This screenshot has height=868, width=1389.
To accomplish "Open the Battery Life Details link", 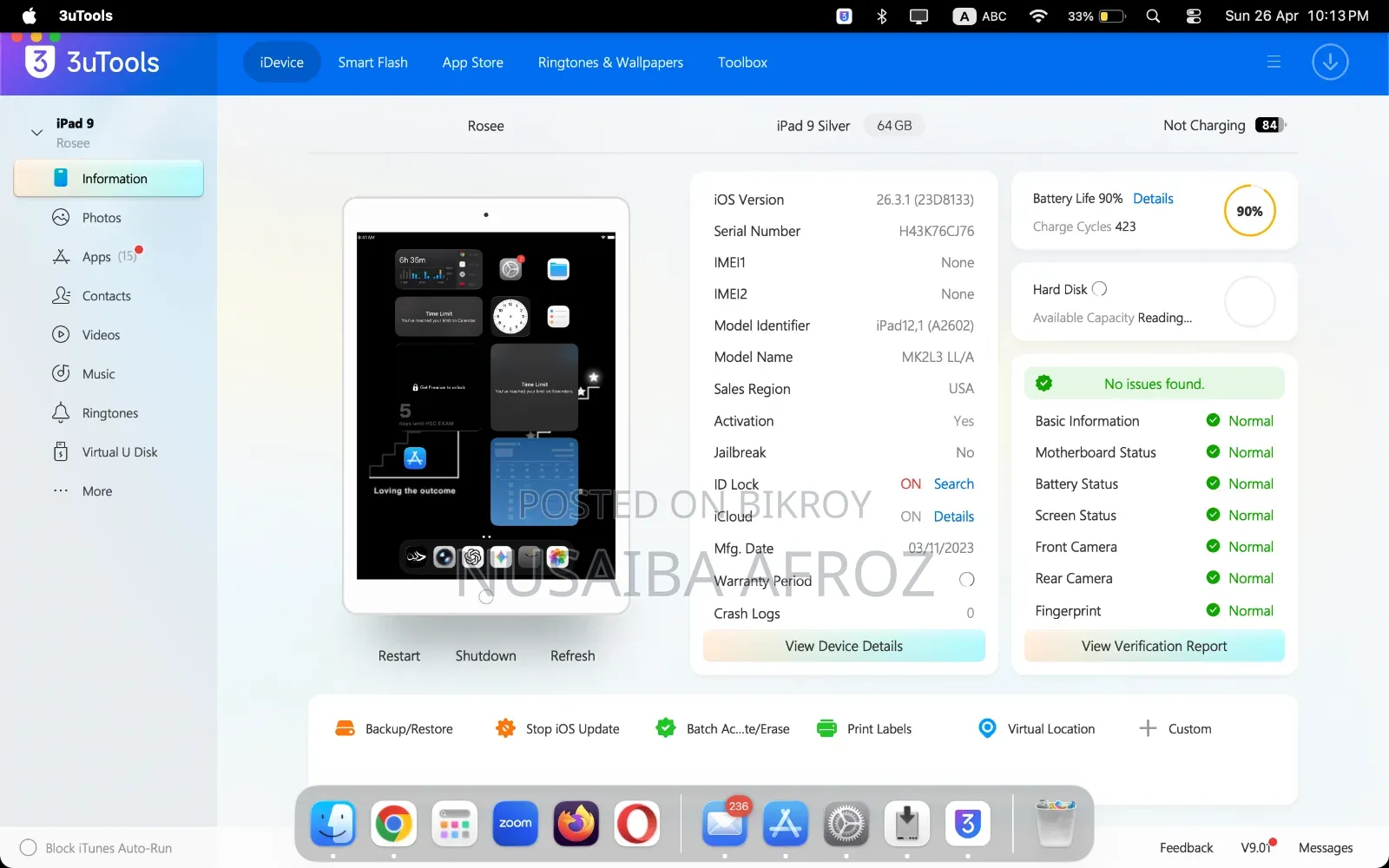I will 1153,199.
